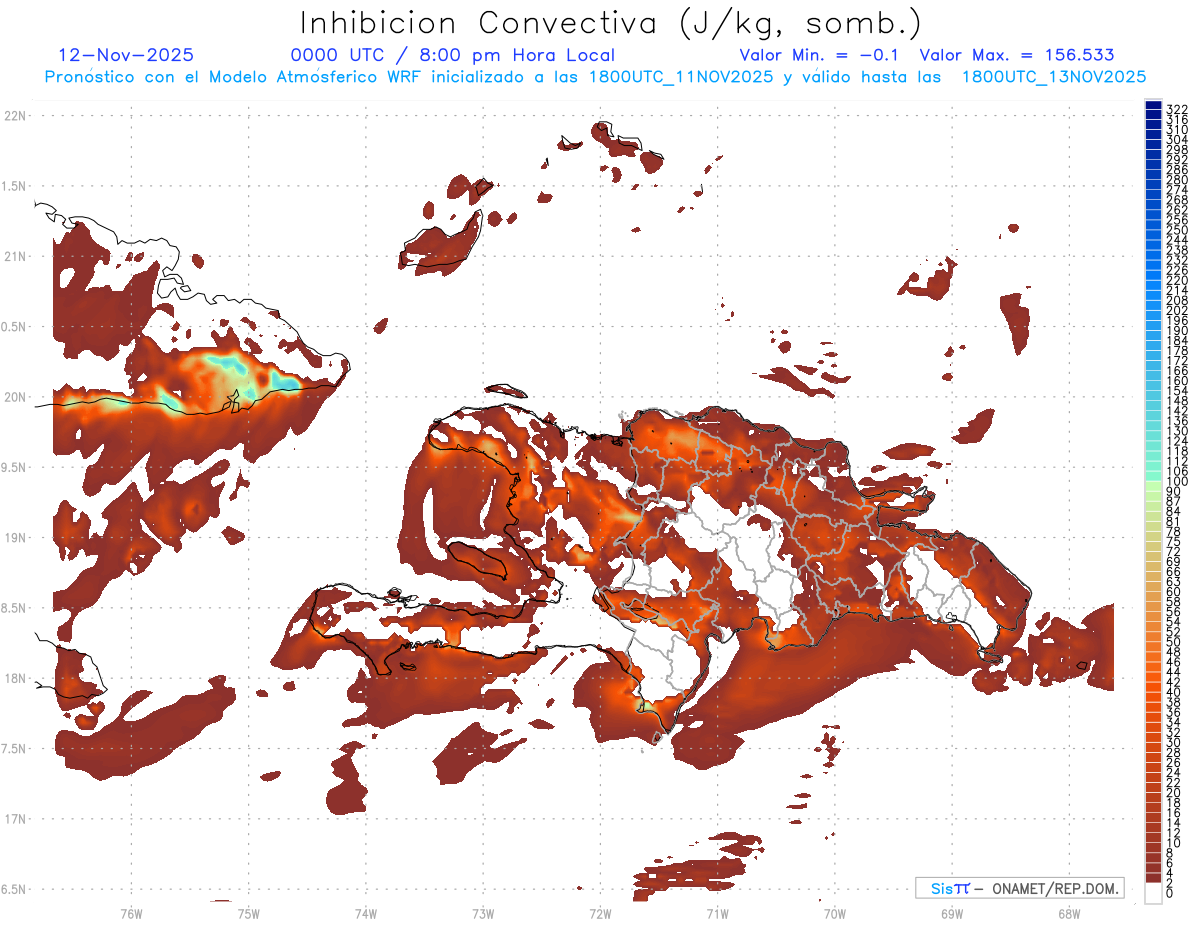
Task: Click the '22N' latitude label
Action: coord(15,116)
